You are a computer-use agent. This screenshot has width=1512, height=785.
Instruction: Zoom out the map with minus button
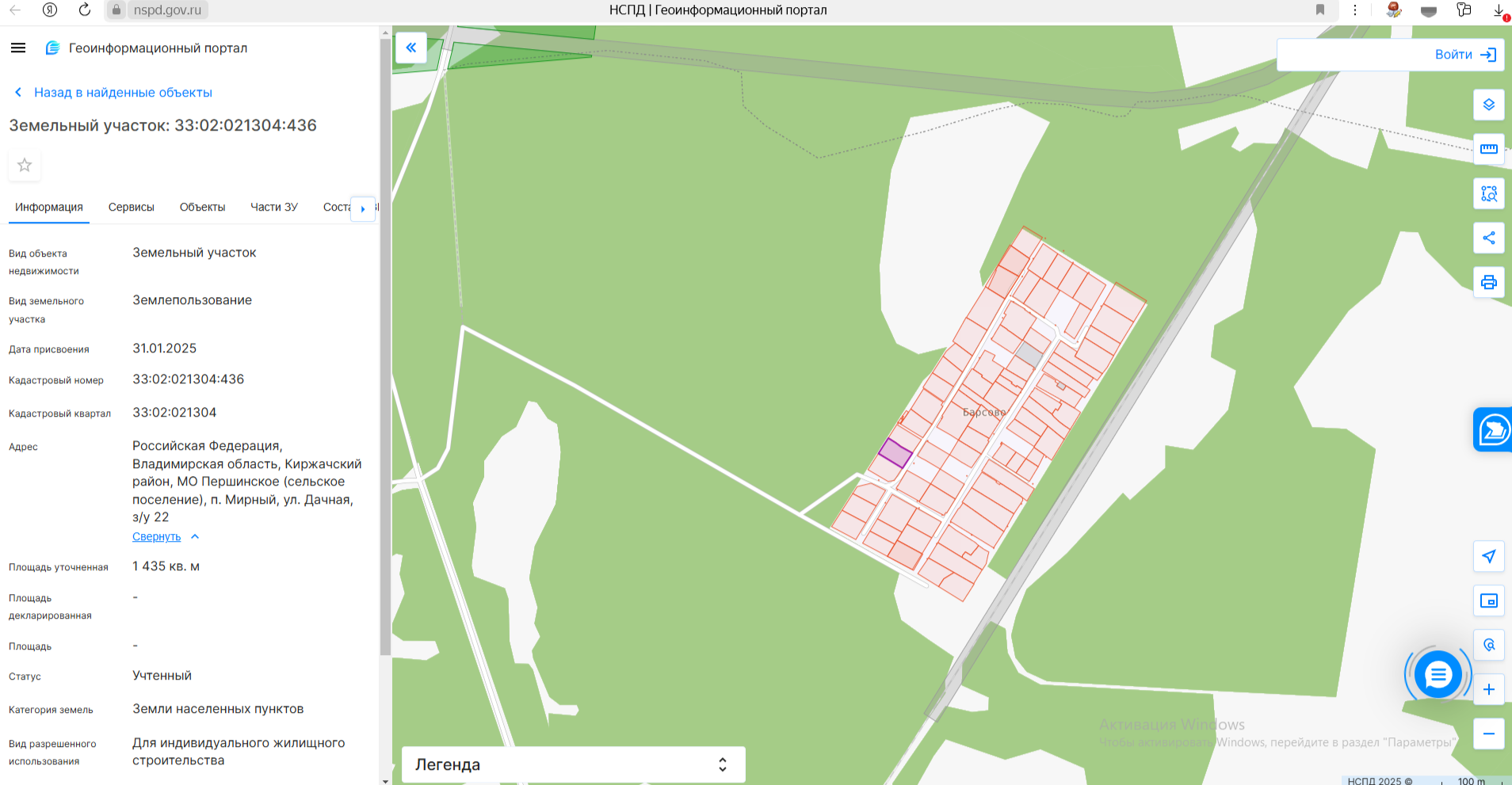(1488, 734)
